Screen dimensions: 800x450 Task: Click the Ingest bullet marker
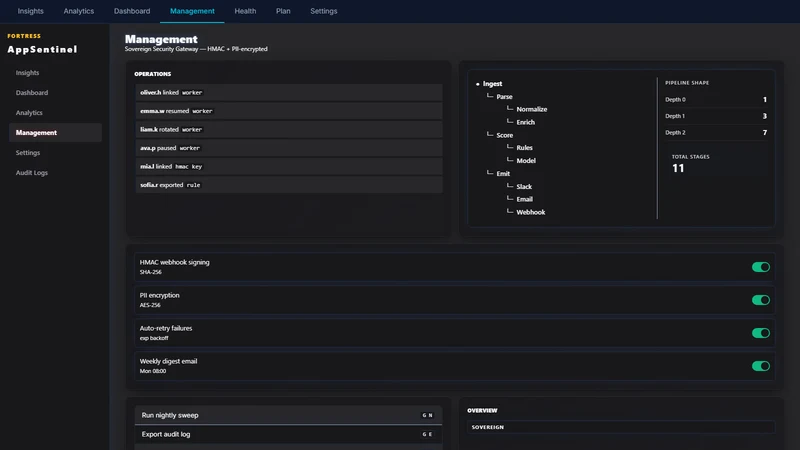tap(478, 84)
